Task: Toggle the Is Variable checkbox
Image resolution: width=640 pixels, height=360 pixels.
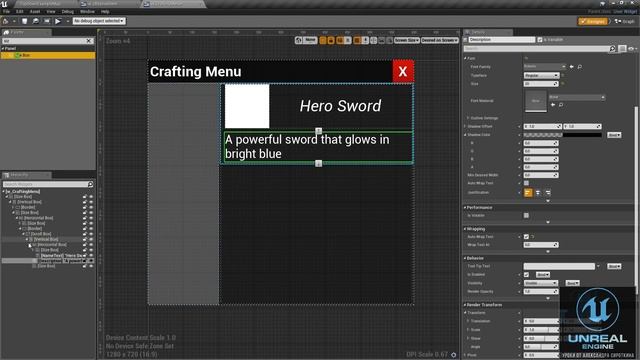Action: click(x=540, y=40)
